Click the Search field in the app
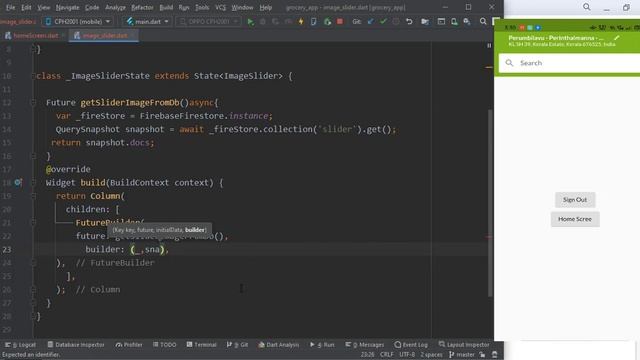 570,63
